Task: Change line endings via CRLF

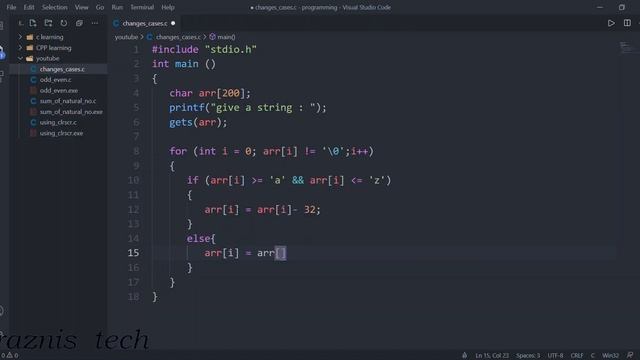Action: click(x=577, y=356)
